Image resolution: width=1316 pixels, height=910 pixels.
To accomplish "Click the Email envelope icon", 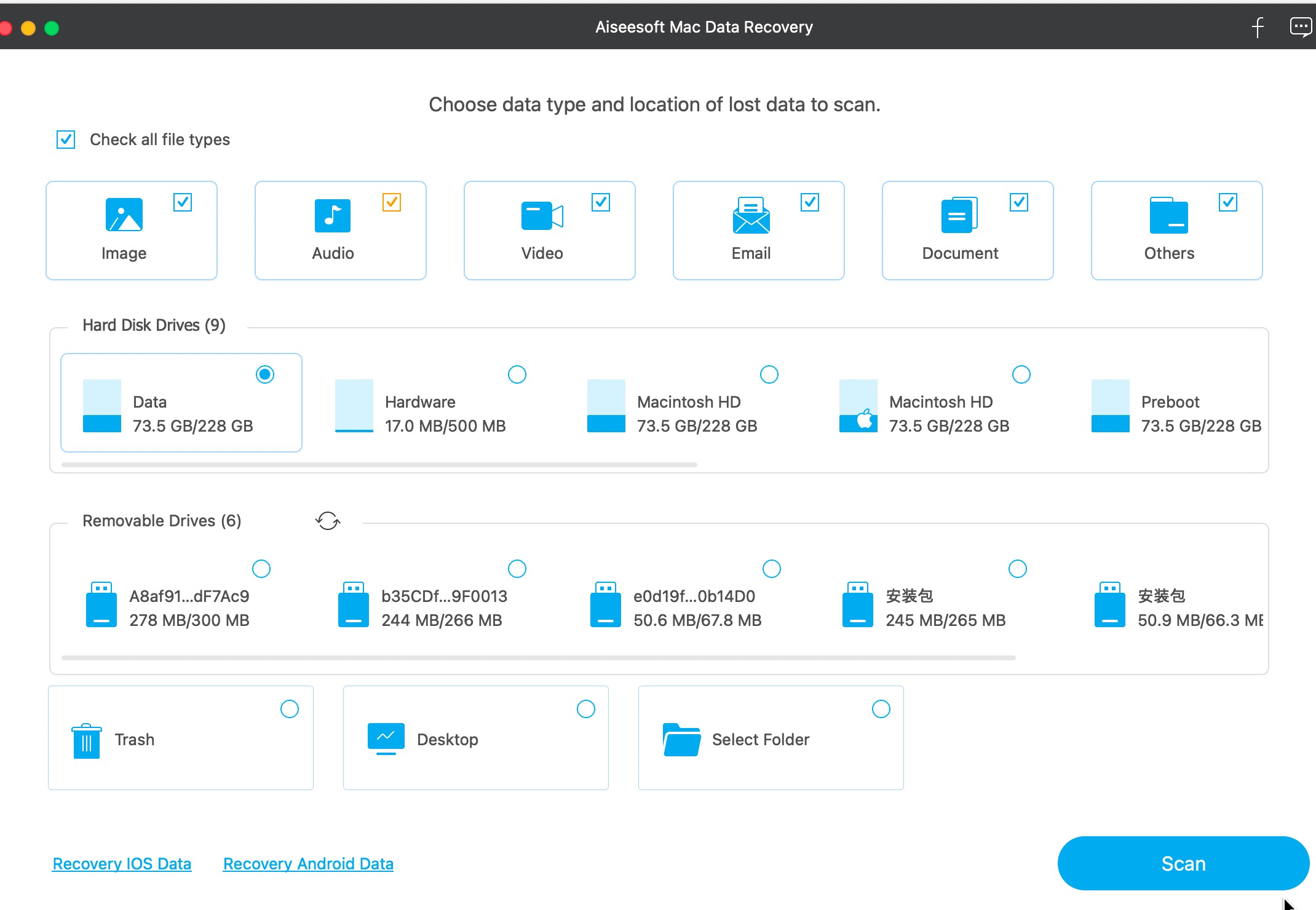I will pos(751,215).
